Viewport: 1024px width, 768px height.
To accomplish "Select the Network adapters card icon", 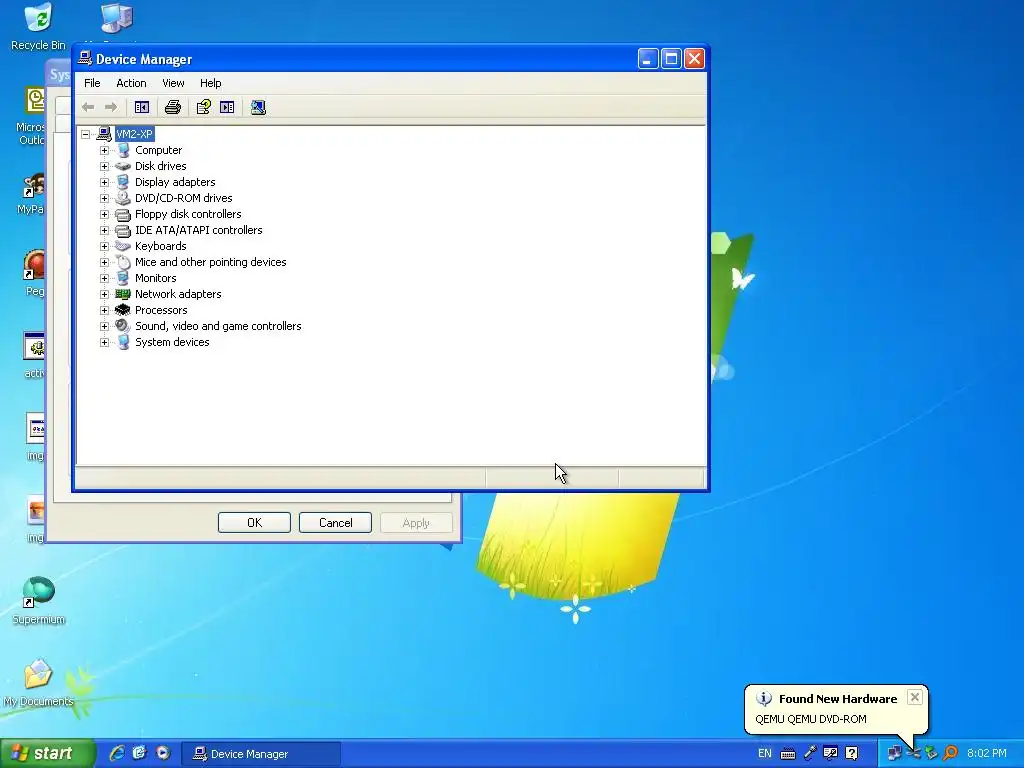I will point(123,294).
